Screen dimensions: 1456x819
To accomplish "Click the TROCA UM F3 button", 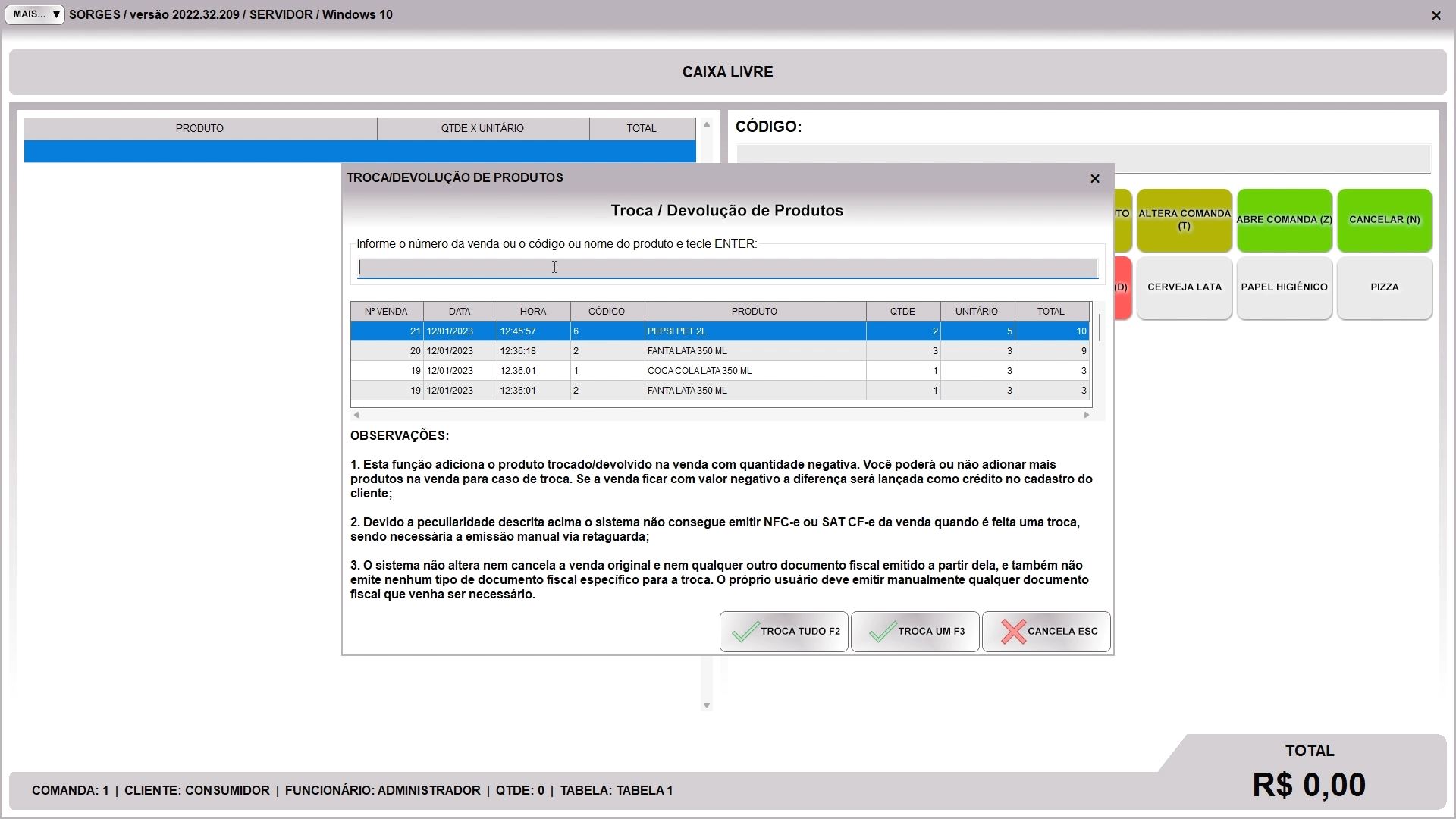I will 915,631.
